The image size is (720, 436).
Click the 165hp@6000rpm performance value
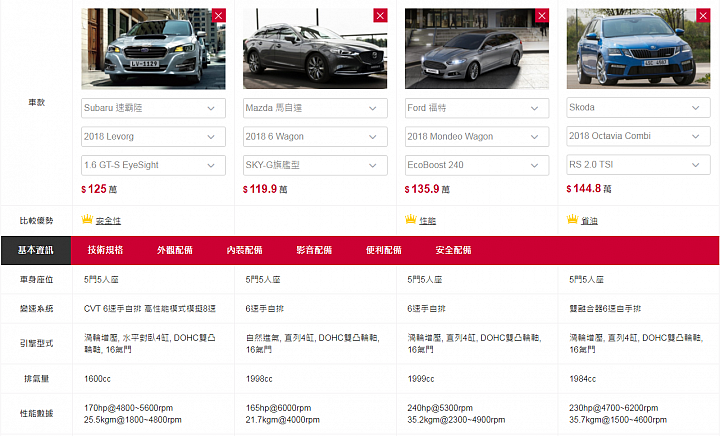278,408
